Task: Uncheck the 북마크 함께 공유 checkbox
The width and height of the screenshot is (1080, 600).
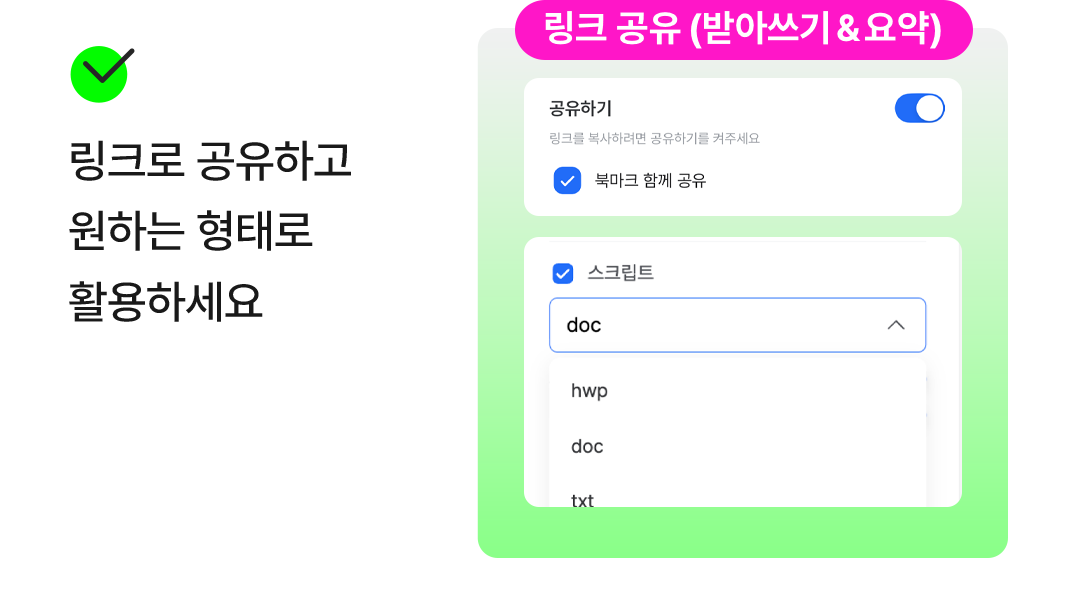Action: (x=567, y=180)
